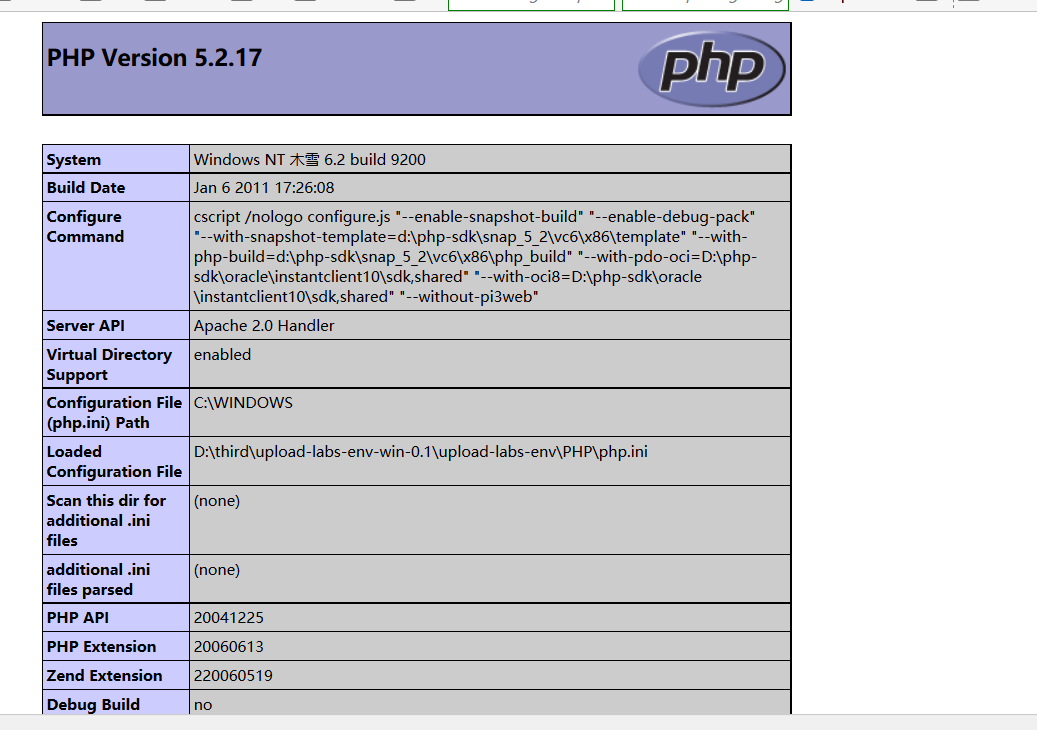The width and height of the screenshot is (1037, 730).
Task: Select the C:\WINDOWS path value
Action: point(243,403)
